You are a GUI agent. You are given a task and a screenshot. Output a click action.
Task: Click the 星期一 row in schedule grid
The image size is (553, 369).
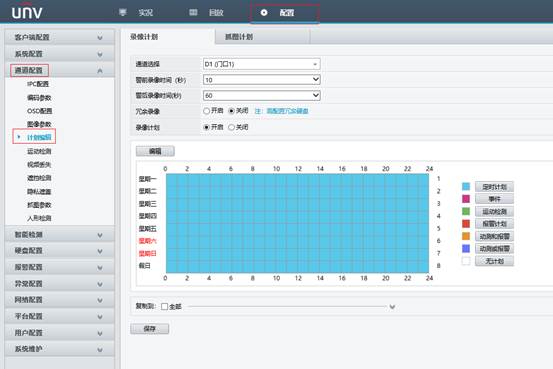tap(297, 180)
